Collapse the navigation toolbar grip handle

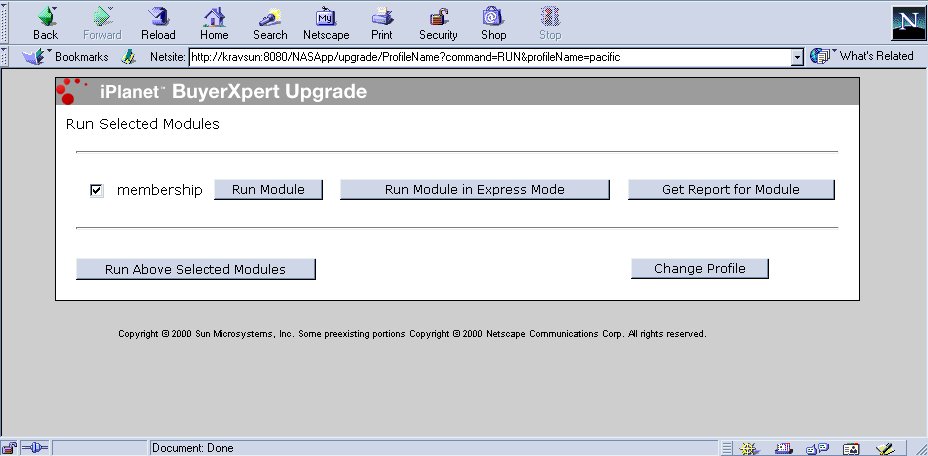pos(5,23)
